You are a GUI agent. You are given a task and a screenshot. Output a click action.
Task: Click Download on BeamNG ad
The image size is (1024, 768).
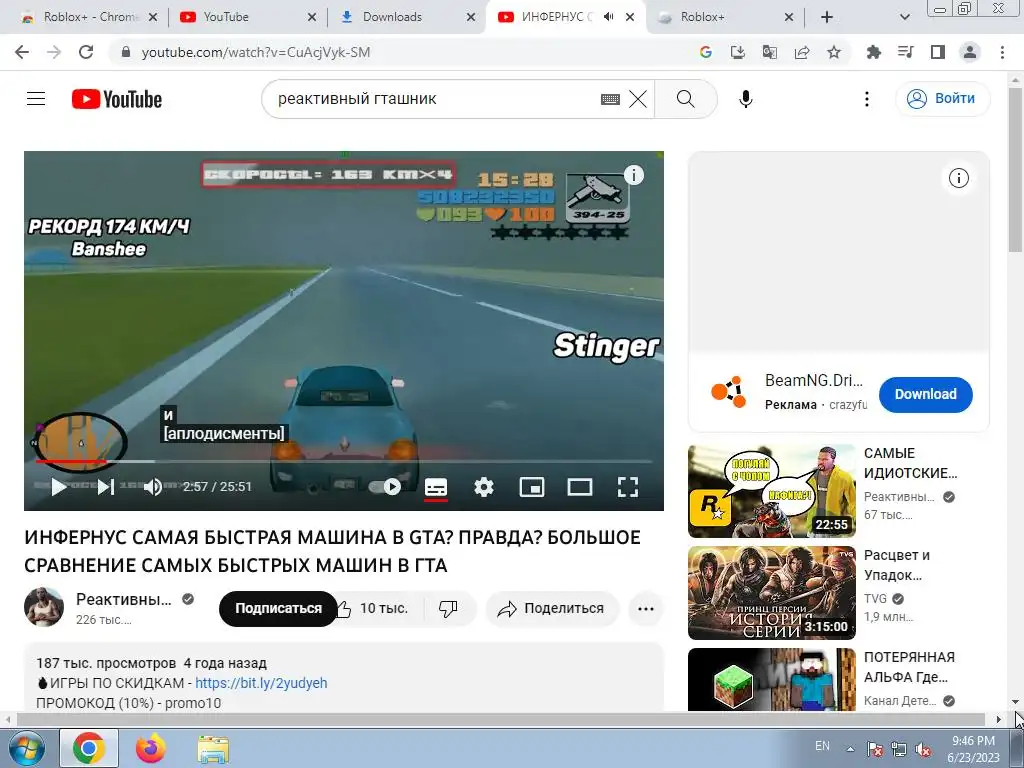coord(925,394)
